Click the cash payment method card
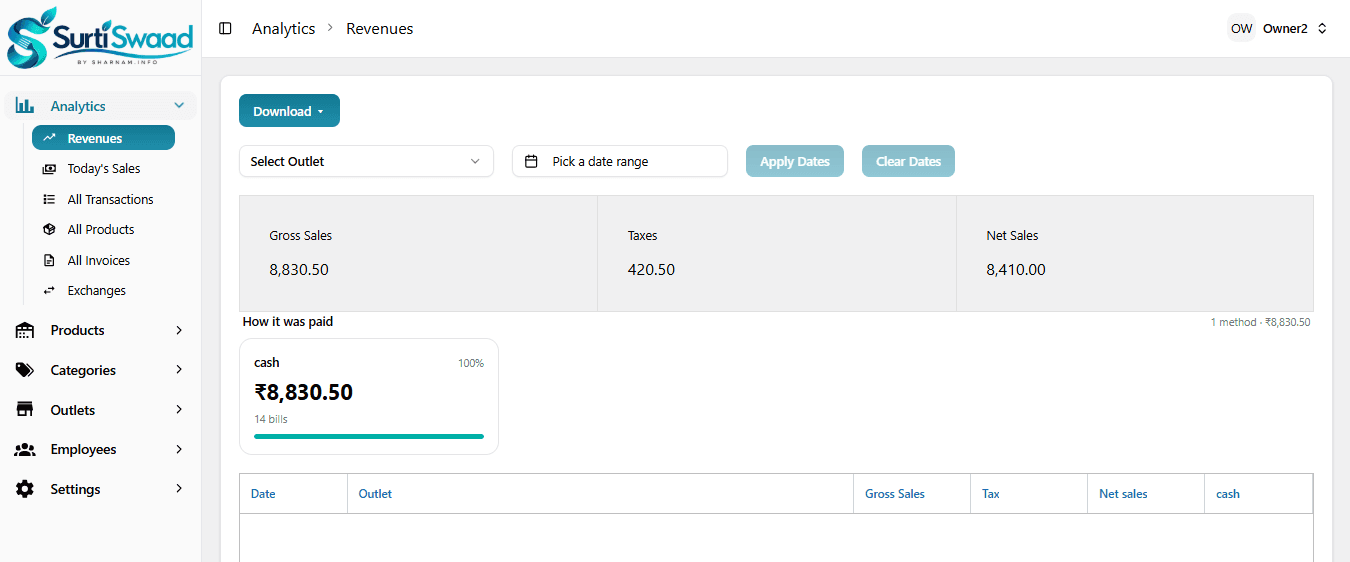 coord(369,397)
